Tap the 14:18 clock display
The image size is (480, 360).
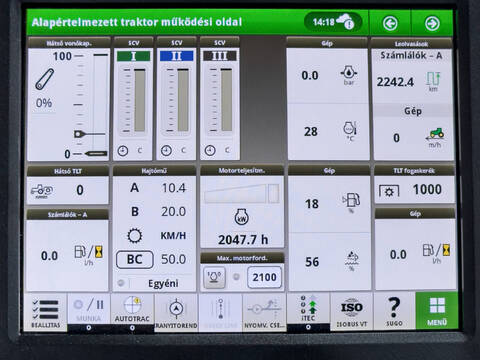tap(324, 22)
